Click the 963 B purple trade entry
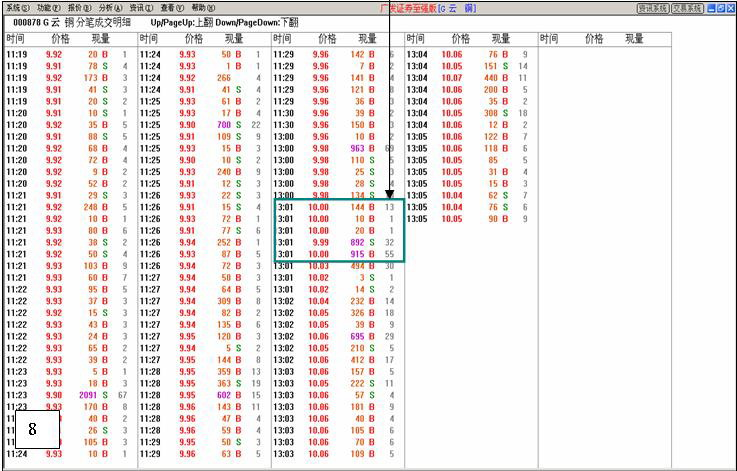Viewport: 737px width, 471px height. pos(360,148)
